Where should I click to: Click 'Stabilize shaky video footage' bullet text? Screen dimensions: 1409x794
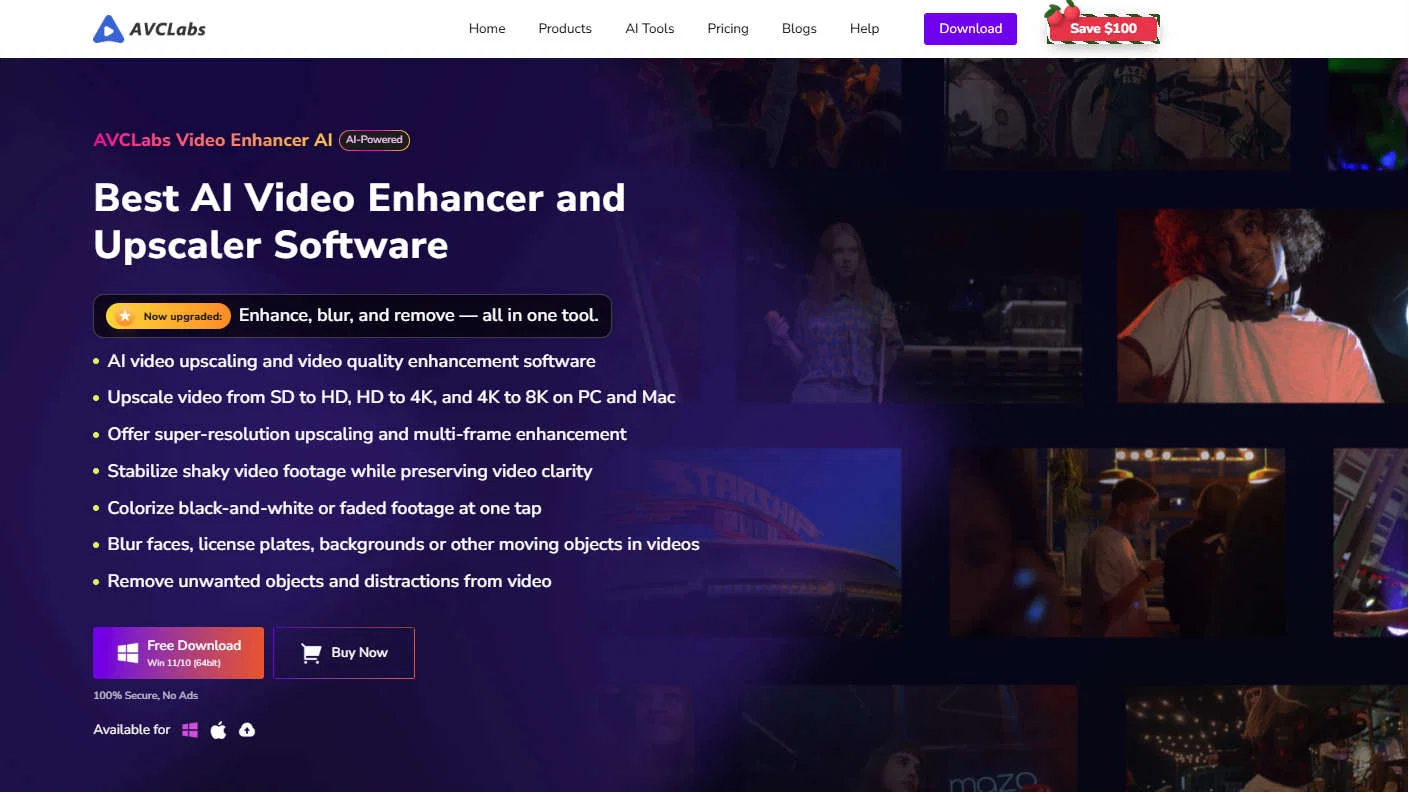click(350, 471)
